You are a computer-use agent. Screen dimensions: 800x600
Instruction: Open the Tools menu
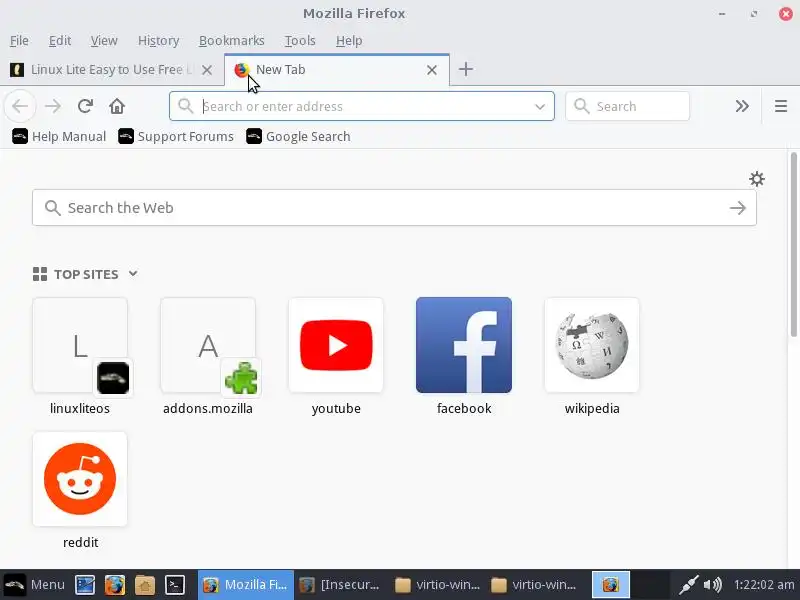300,40
